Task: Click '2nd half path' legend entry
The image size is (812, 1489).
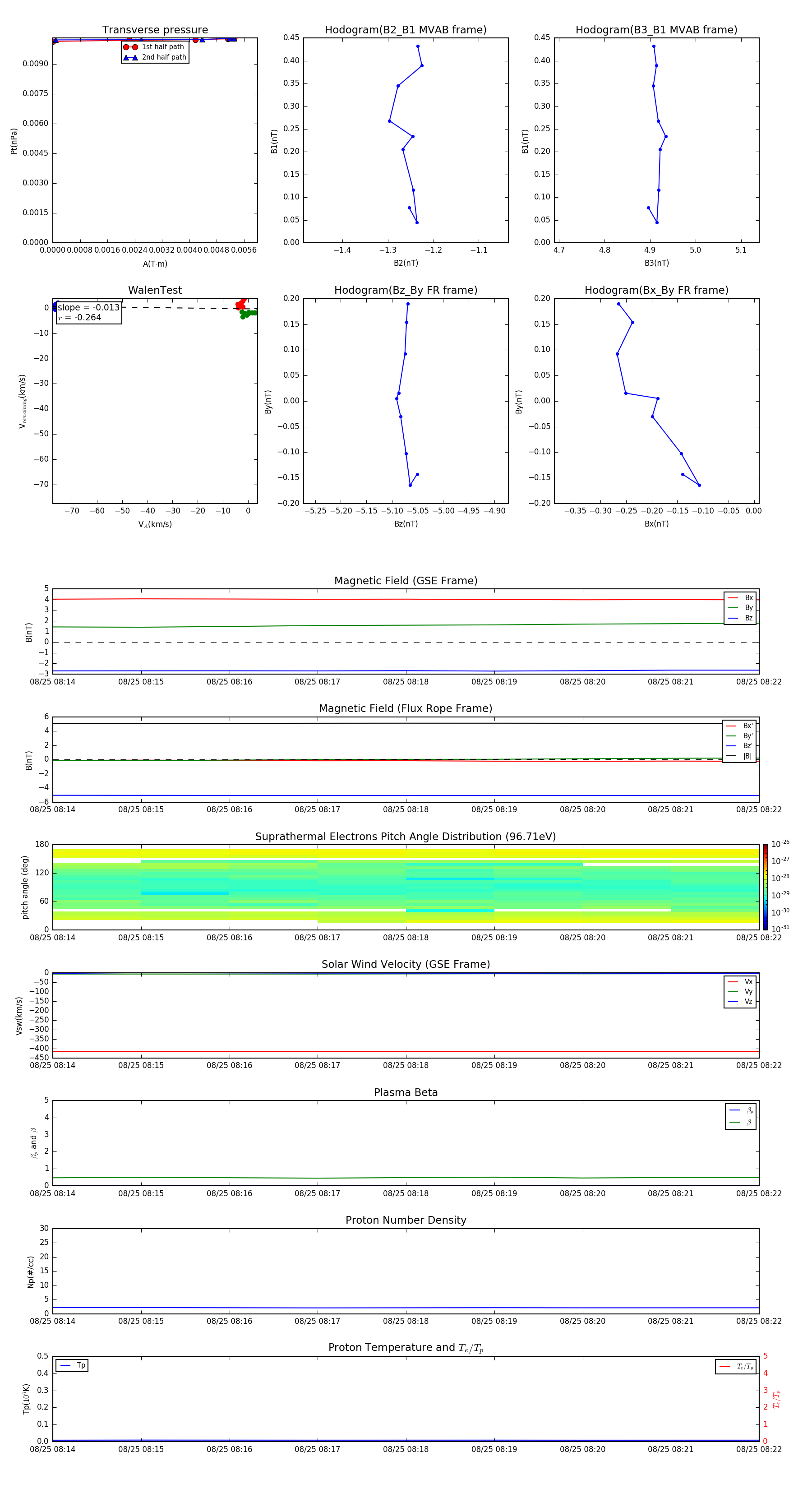Action: point(154,57)
